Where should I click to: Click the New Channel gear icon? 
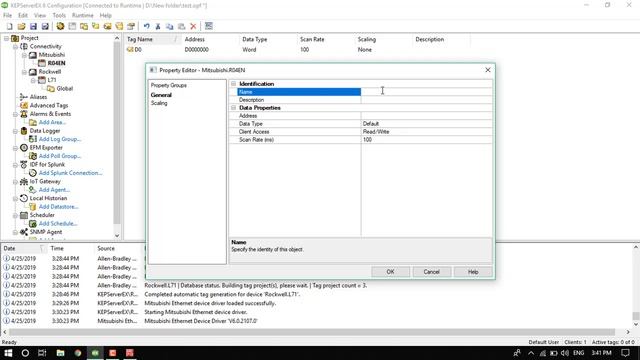(x=60, y=26)
